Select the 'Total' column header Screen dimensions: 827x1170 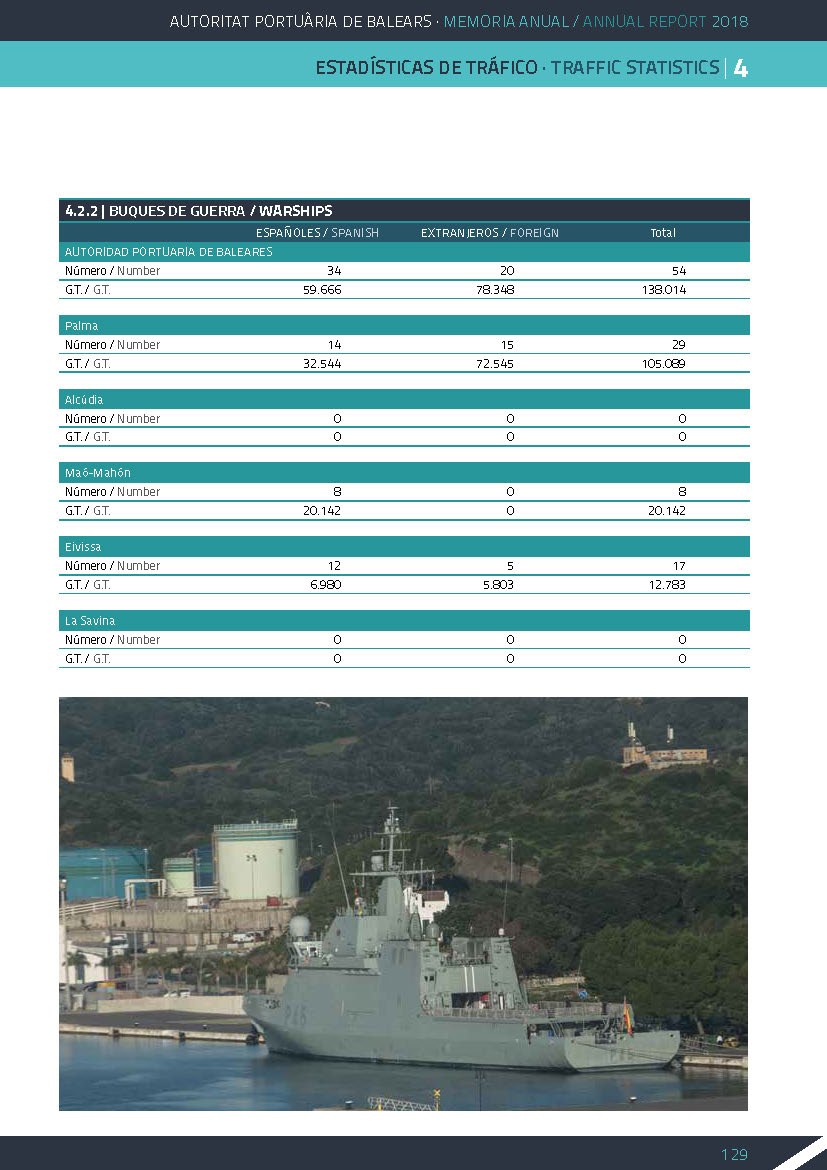(x=662, y=233)
